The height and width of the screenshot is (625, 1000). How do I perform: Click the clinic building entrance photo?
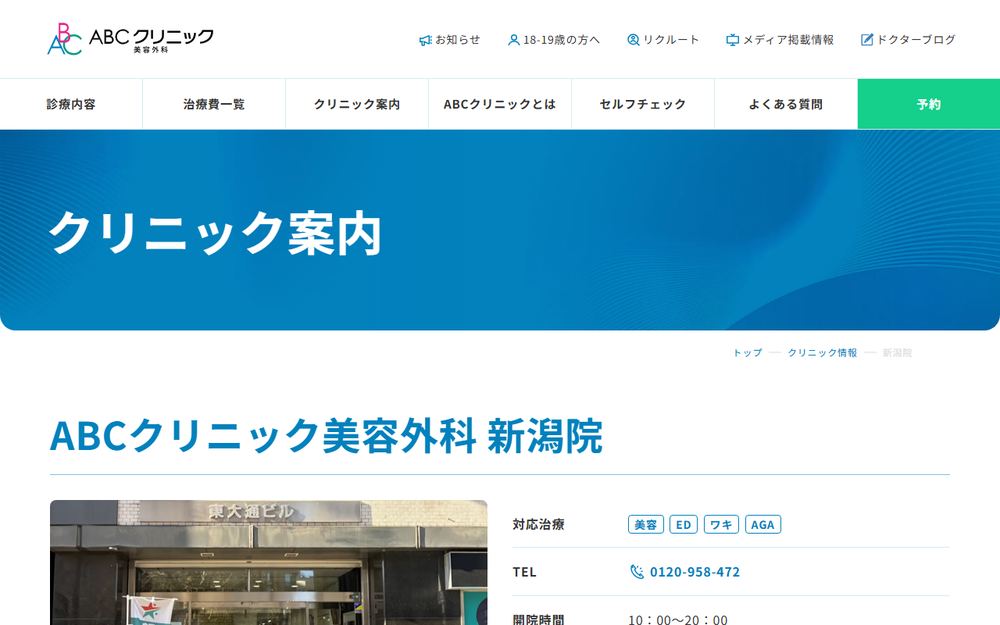point(268,562)
